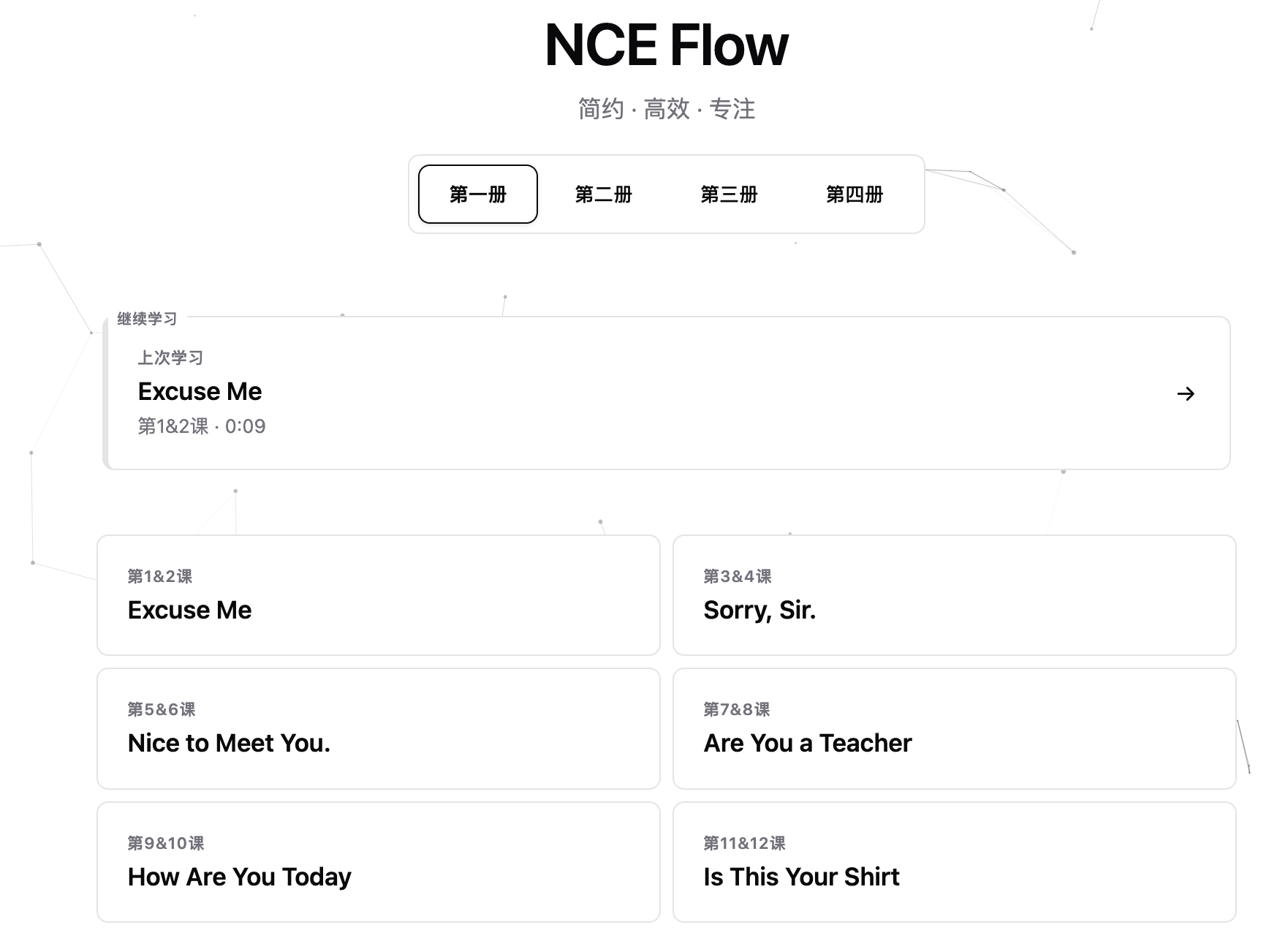
Task: Open Nice to Meet You. lesson
Action: (379, 729)
